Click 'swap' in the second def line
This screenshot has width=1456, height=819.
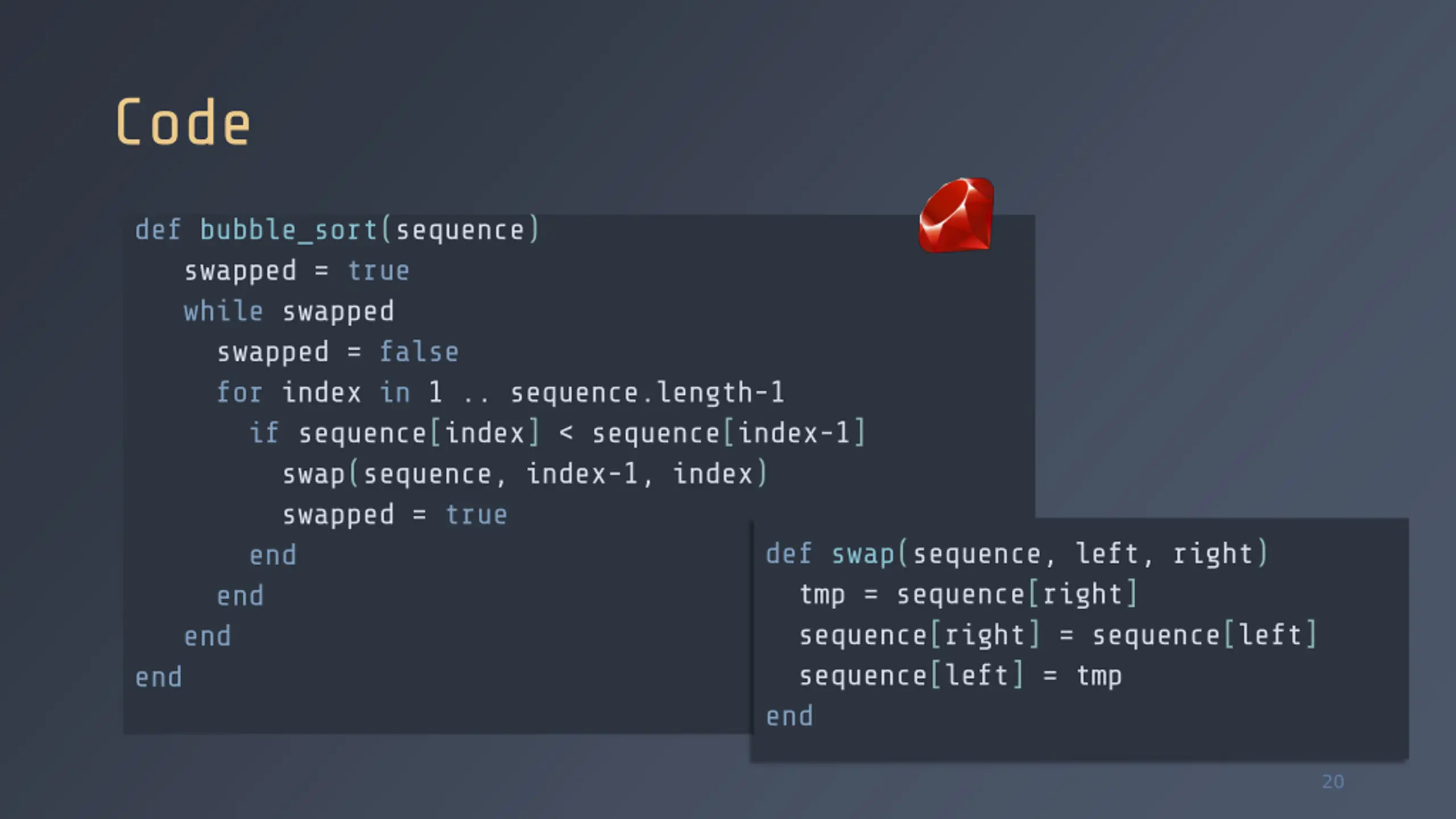click(863, 554)
